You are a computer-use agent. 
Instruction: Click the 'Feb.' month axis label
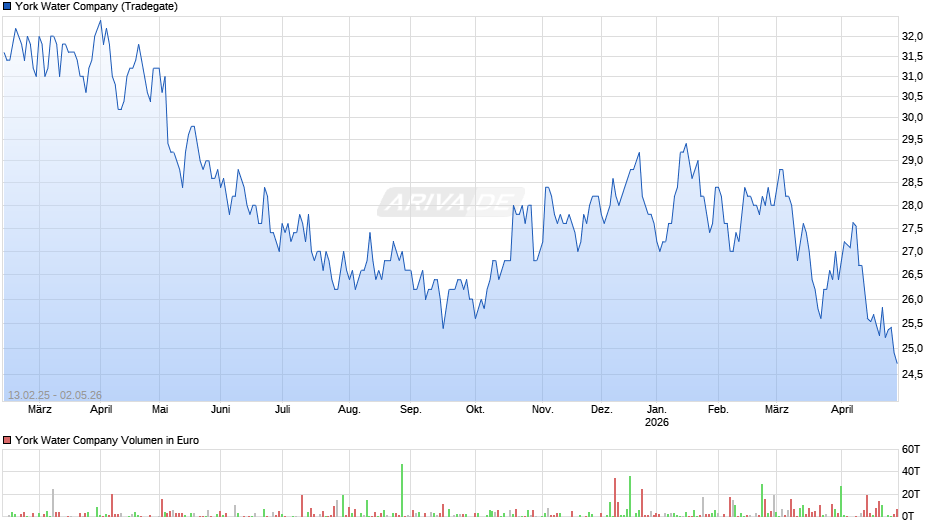(x=718, y=410)
